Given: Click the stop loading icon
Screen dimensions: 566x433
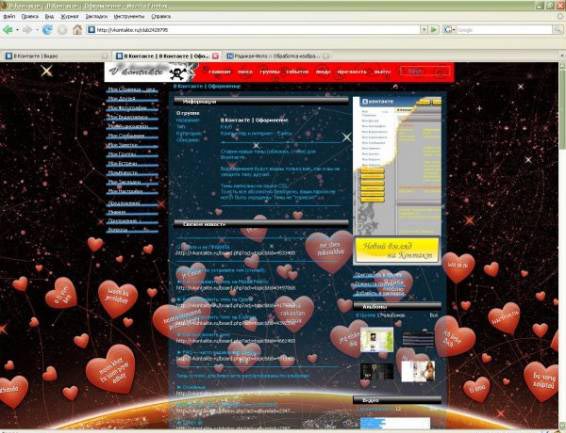Looking at the screenshot, I should coord(62,30).
